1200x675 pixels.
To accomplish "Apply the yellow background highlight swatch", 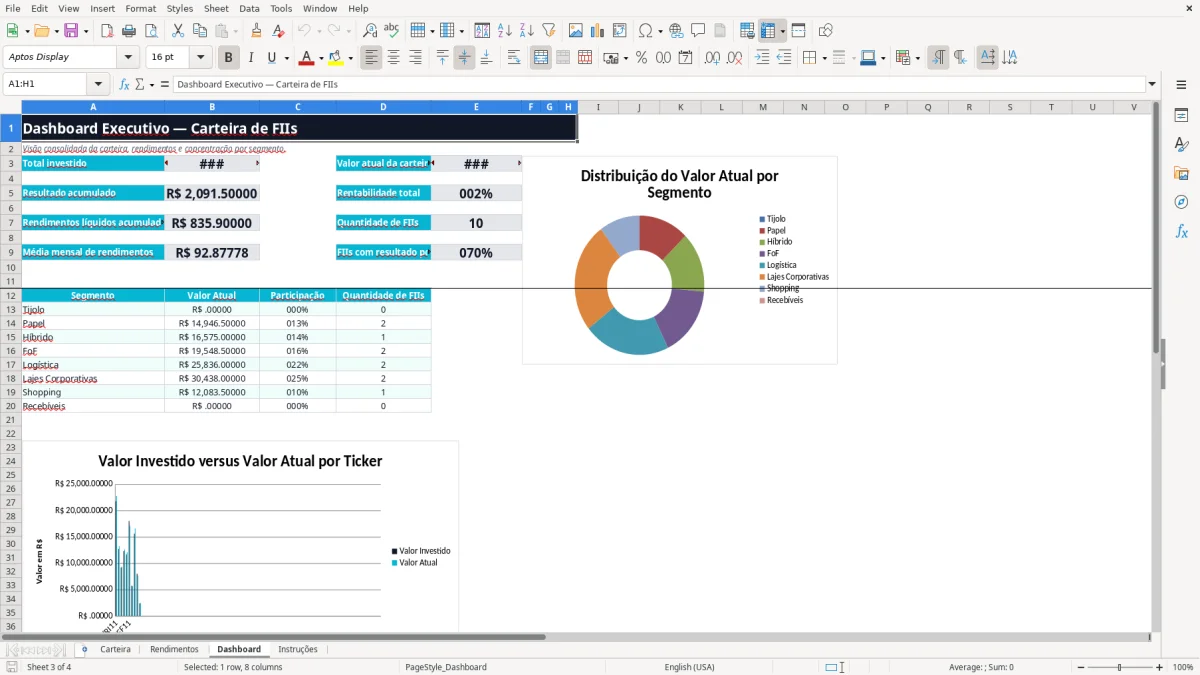I will point(336,58).
